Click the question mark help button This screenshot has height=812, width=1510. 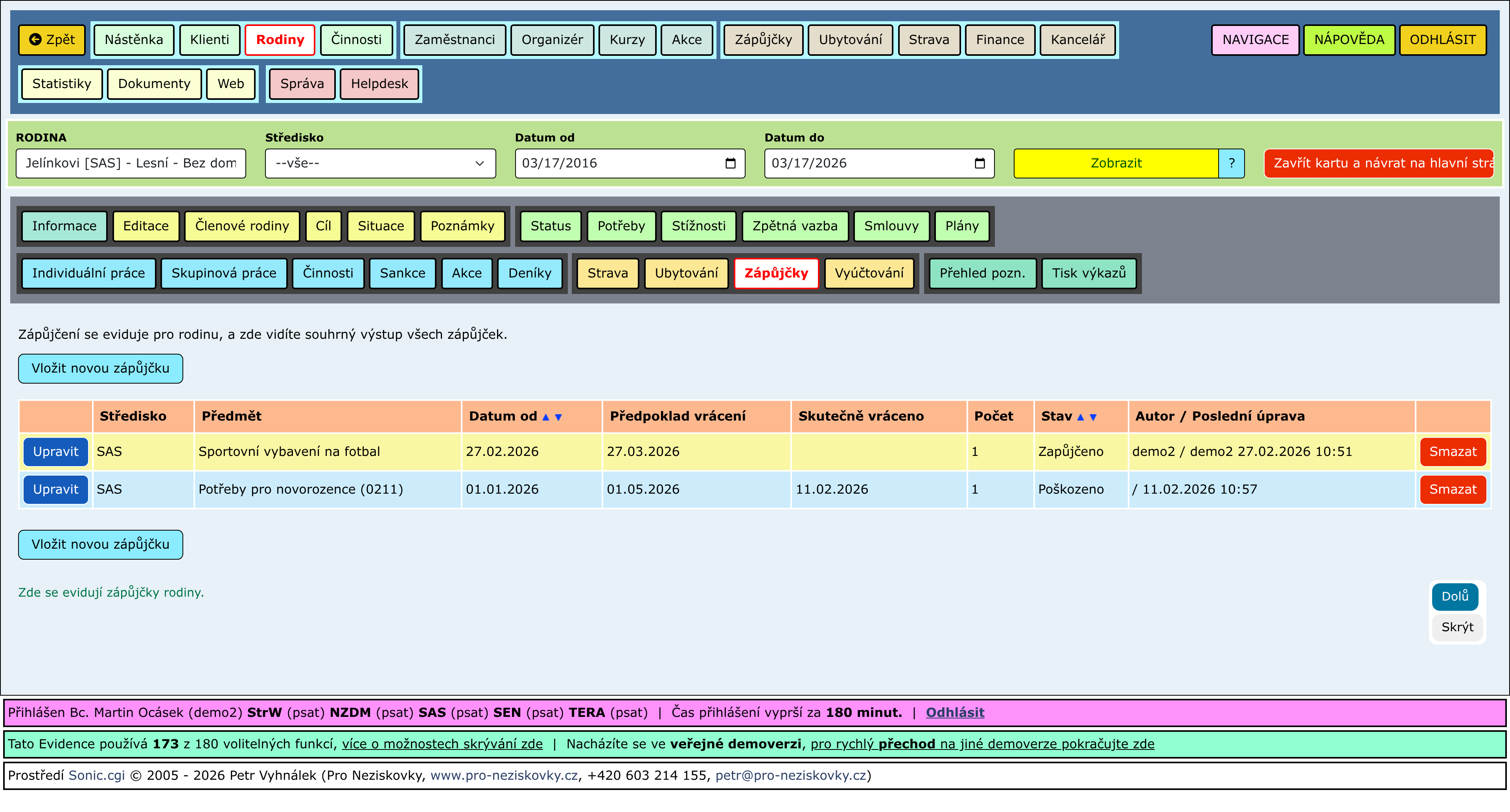click(1231, 164)
